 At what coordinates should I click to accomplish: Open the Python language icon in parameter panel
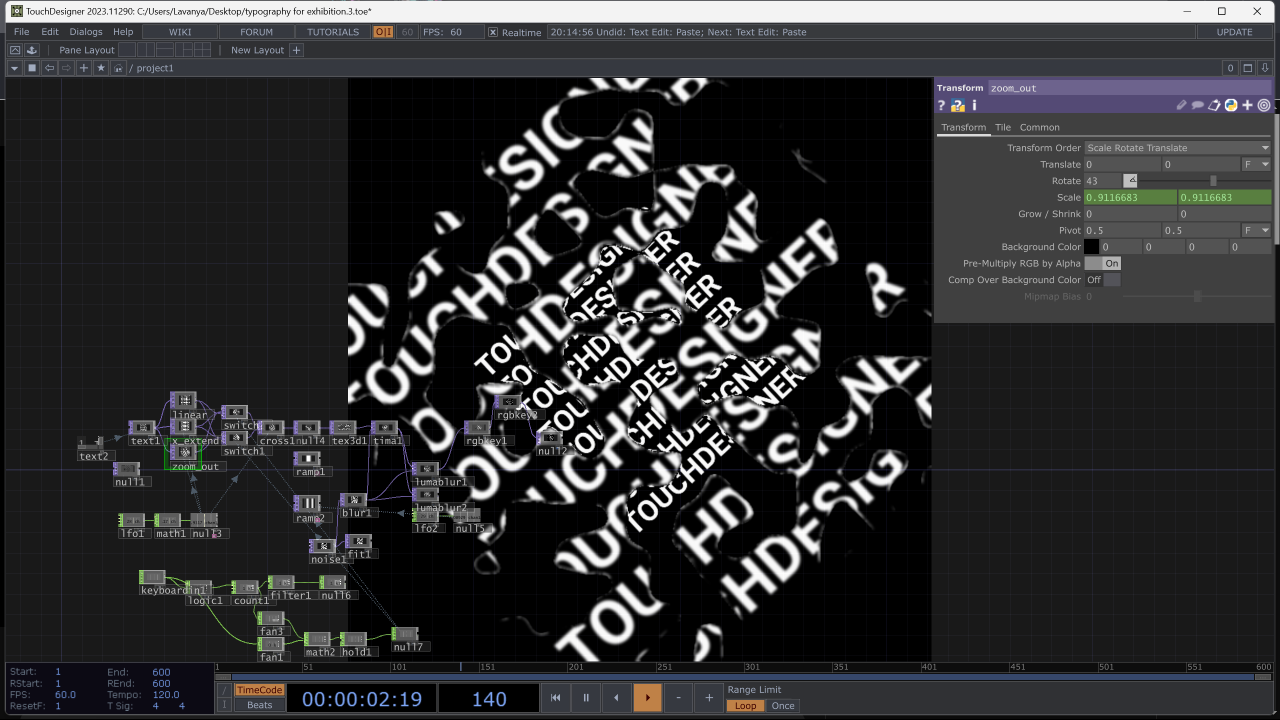(1231, 105)
